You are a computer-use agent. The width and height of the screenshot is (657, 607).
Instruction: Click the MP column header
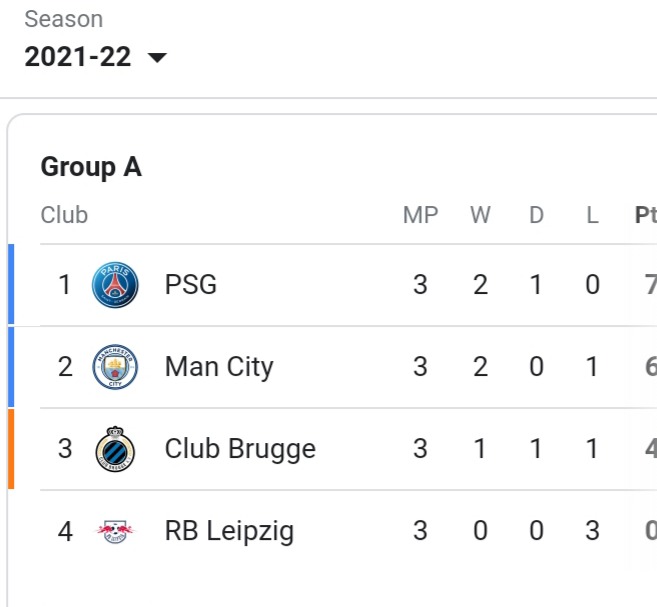(420, 215)
